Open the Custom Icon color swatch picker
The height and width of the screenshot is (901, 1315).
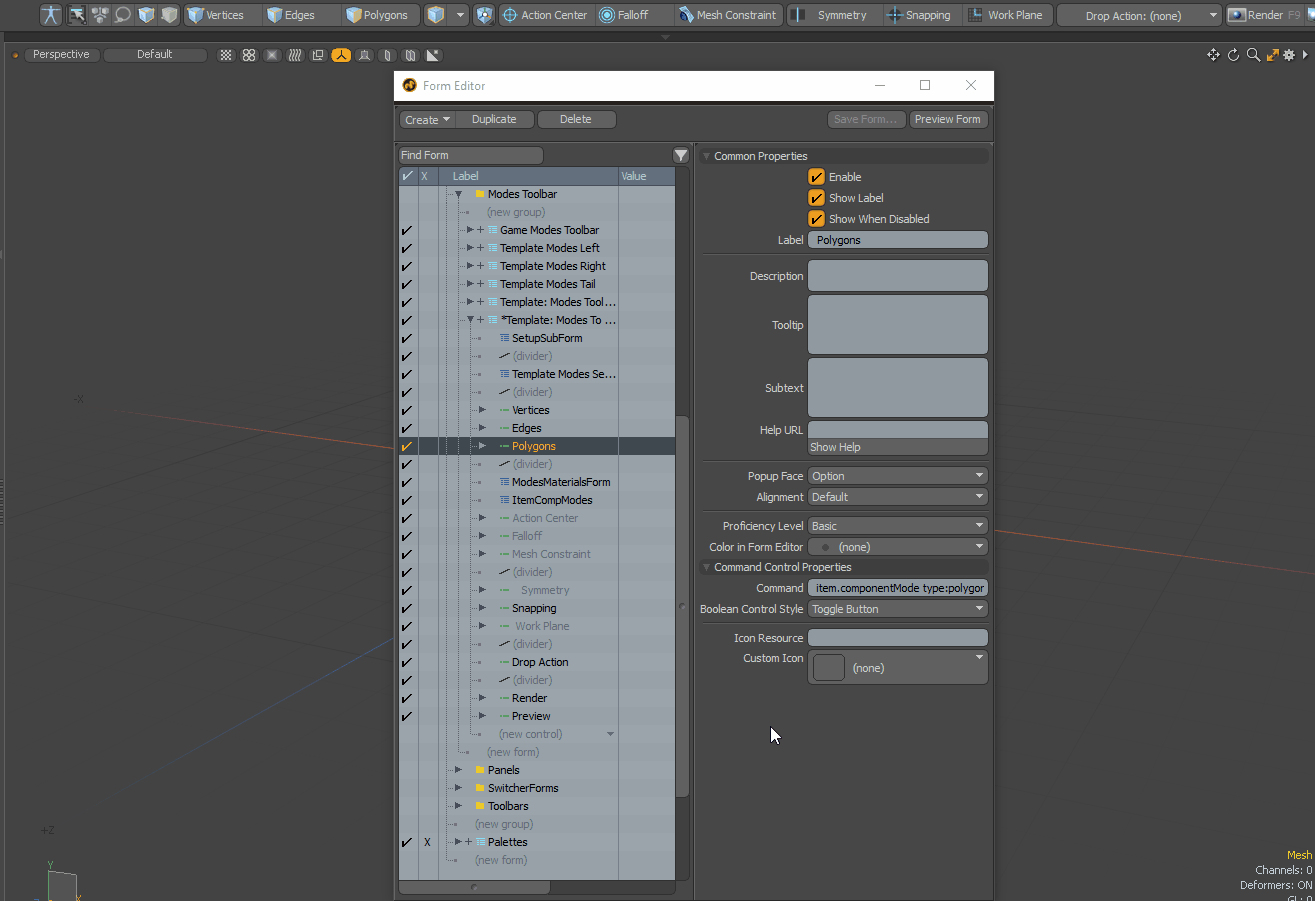[x=828, y=667]
